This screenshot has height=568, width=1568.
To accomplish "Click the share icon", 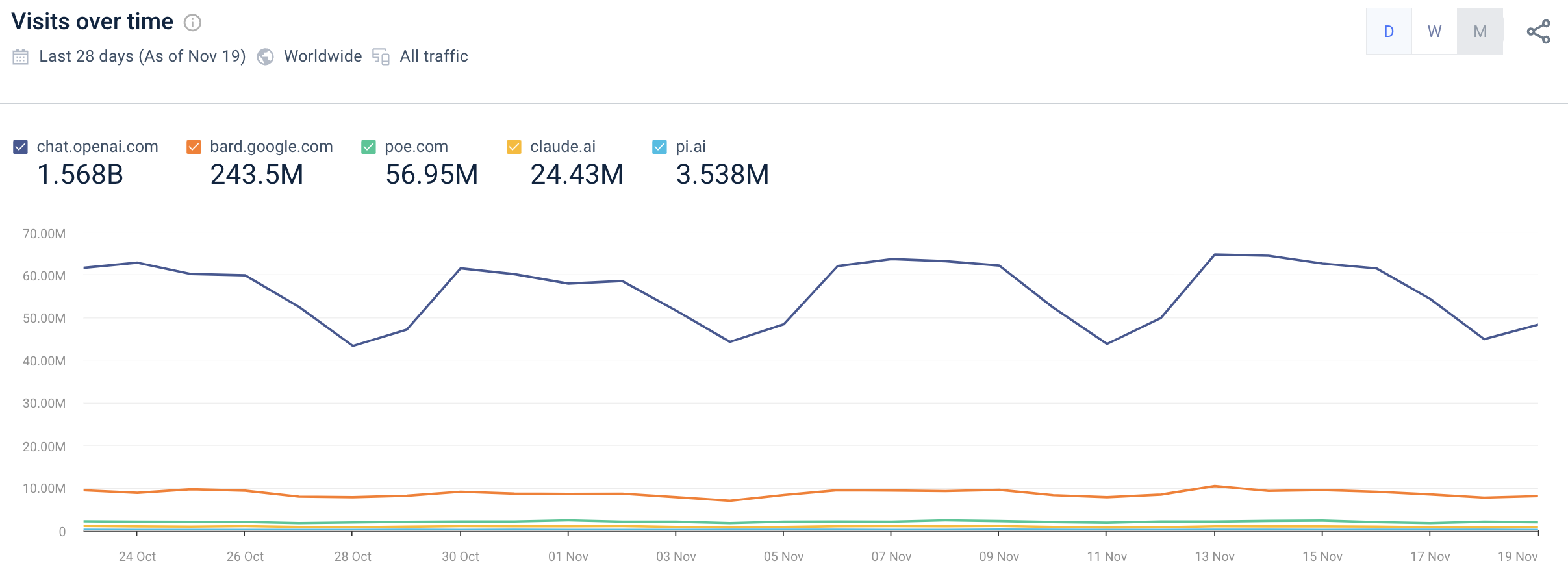I will [1538, 31].
